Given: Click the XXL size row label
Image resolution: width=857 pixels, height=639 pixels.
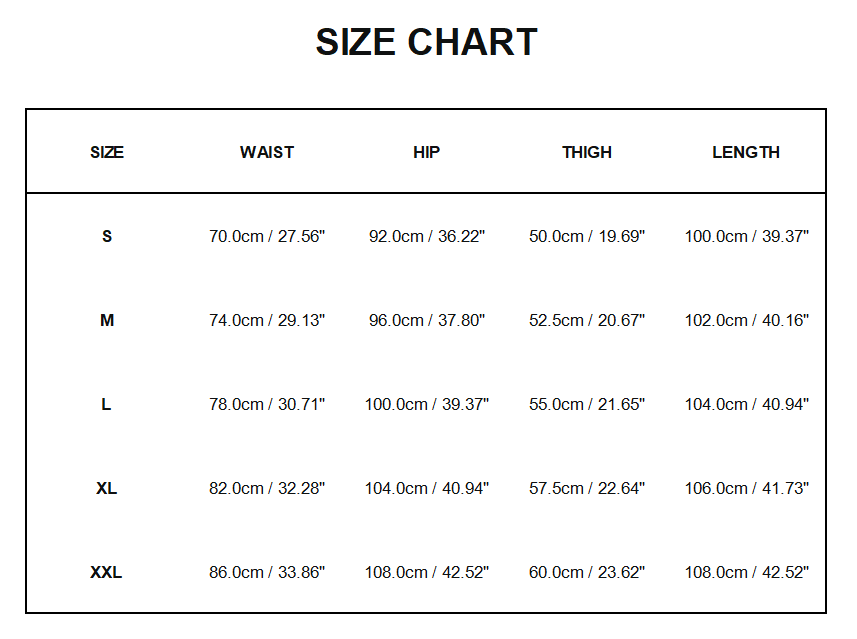Looking at the screenshot, I should (x=107, y=573).
